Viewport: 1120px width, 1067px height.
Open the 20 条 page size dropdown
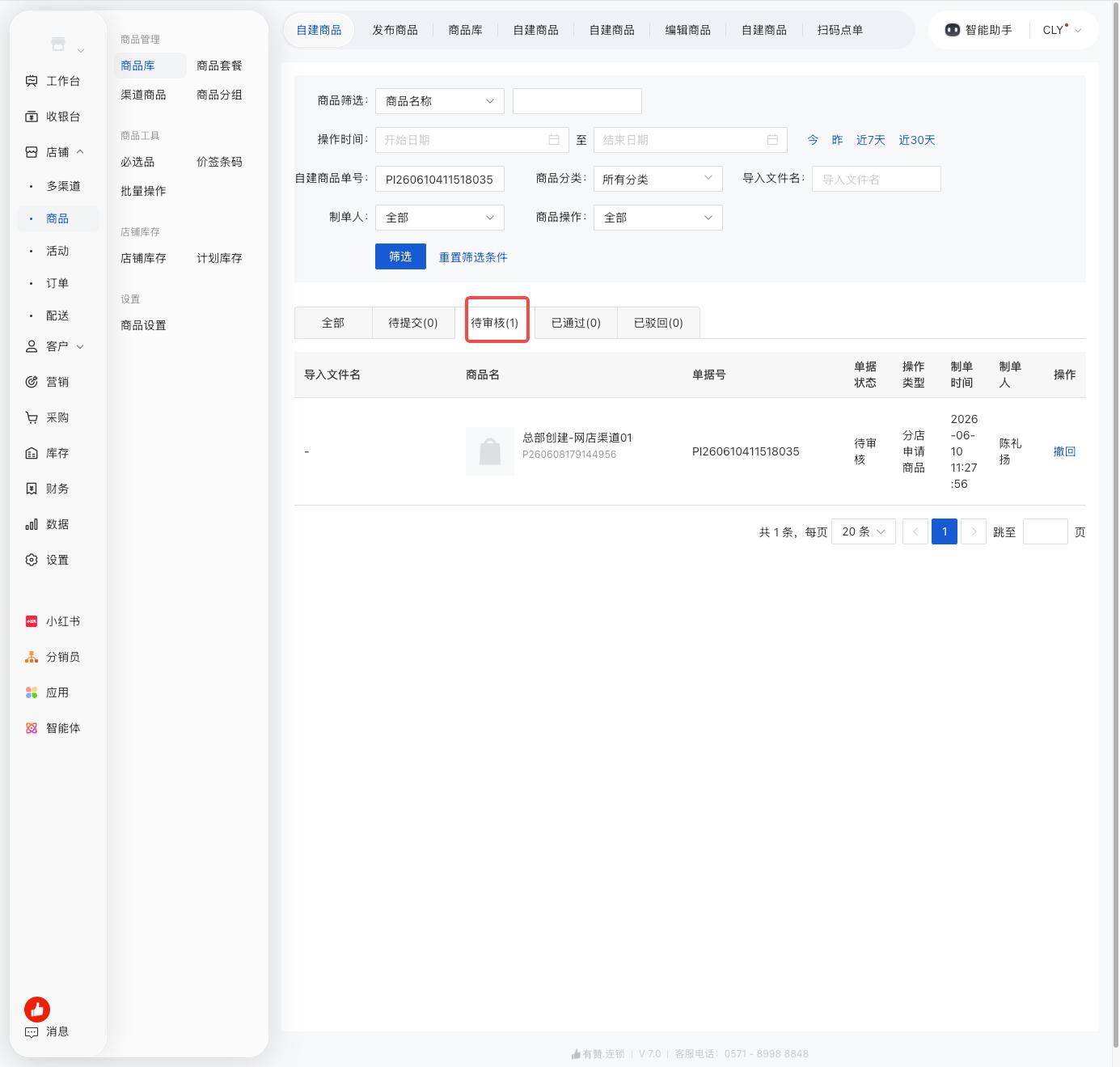864,531
